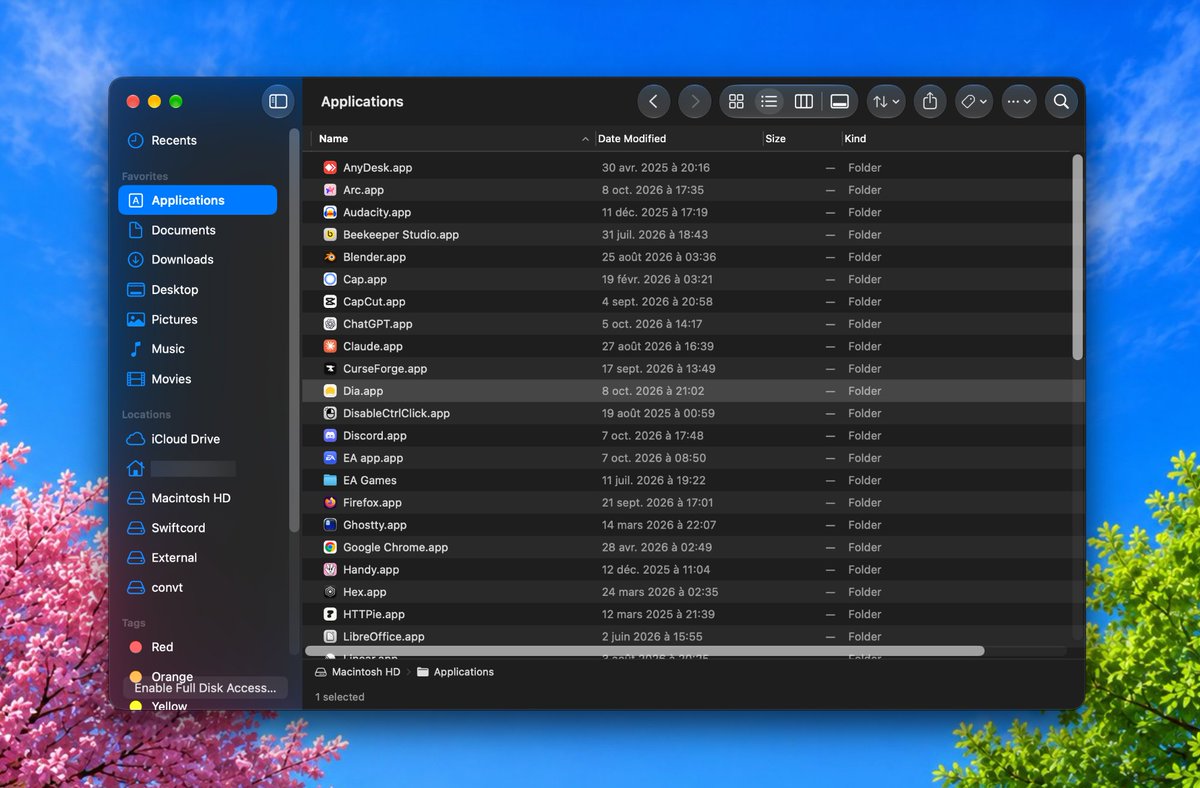
Task: Open the sort and group options dropdown
Action: coord(886,101)
